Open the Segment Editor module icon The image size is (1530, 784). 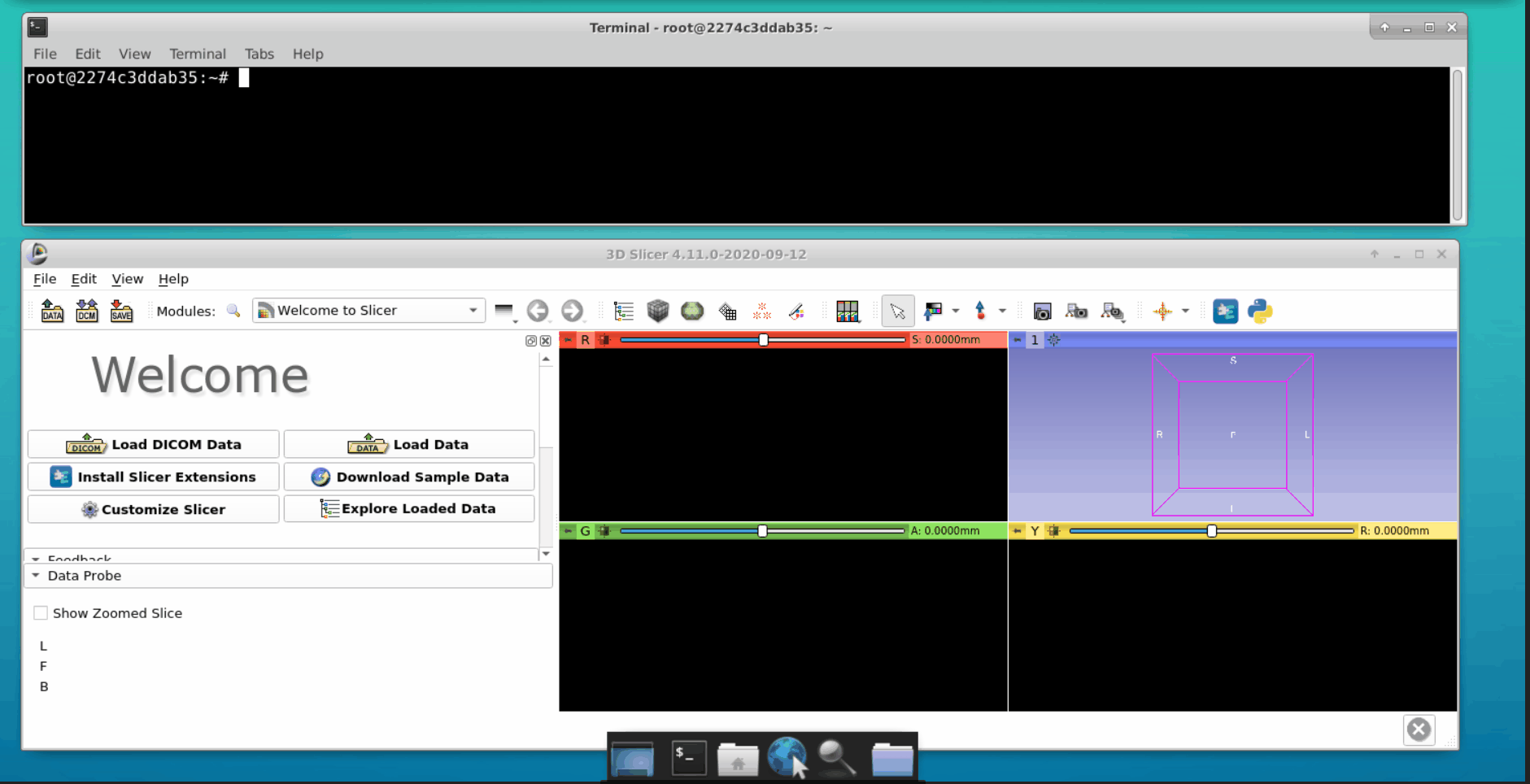click(796, 311)
